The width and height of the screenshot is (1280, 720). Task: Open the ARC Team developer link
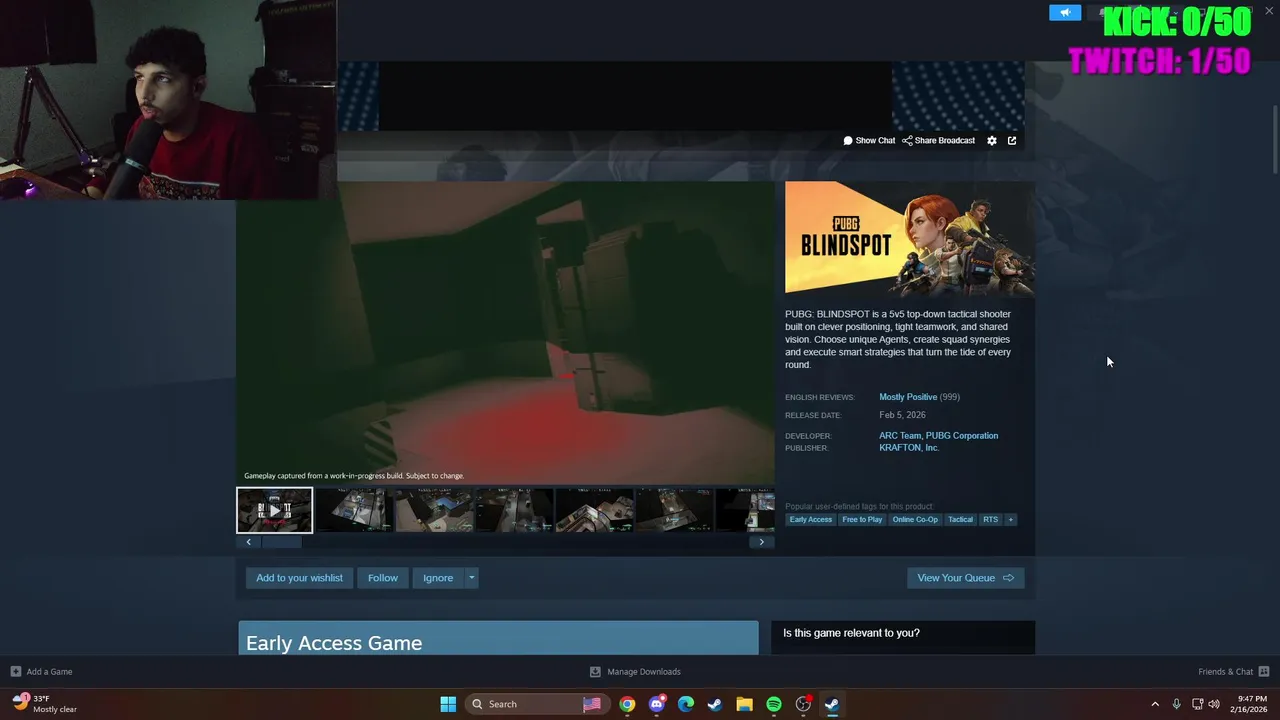tap(899, 436)
